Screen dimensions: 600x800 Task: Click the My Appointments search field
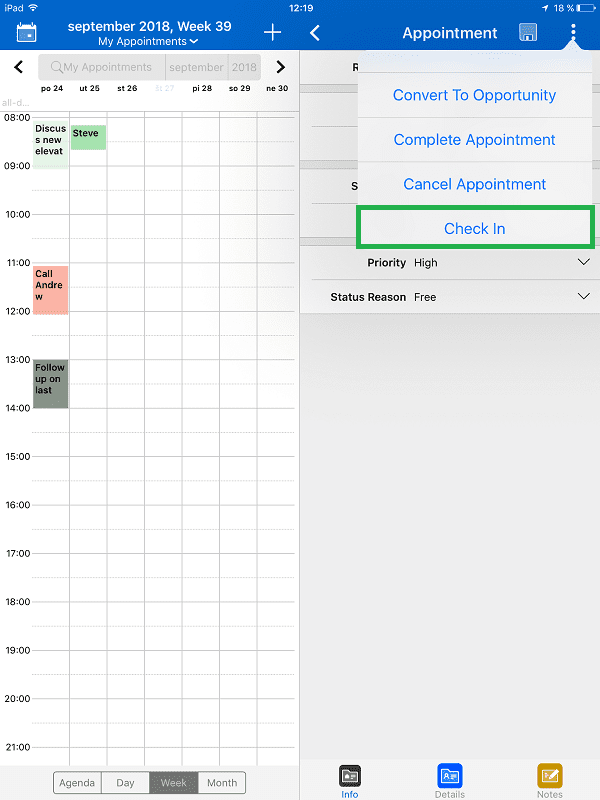coord(101,67)
